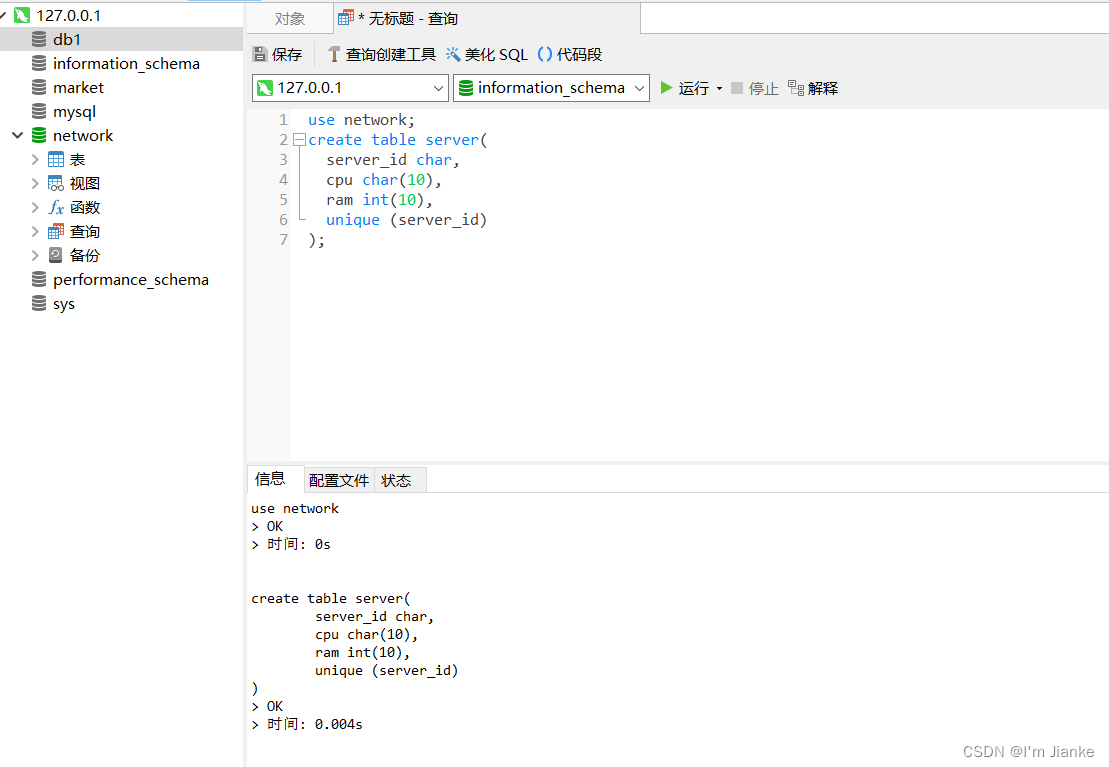Click the green network database icon
1109x767 pixels.
point(39,135)
